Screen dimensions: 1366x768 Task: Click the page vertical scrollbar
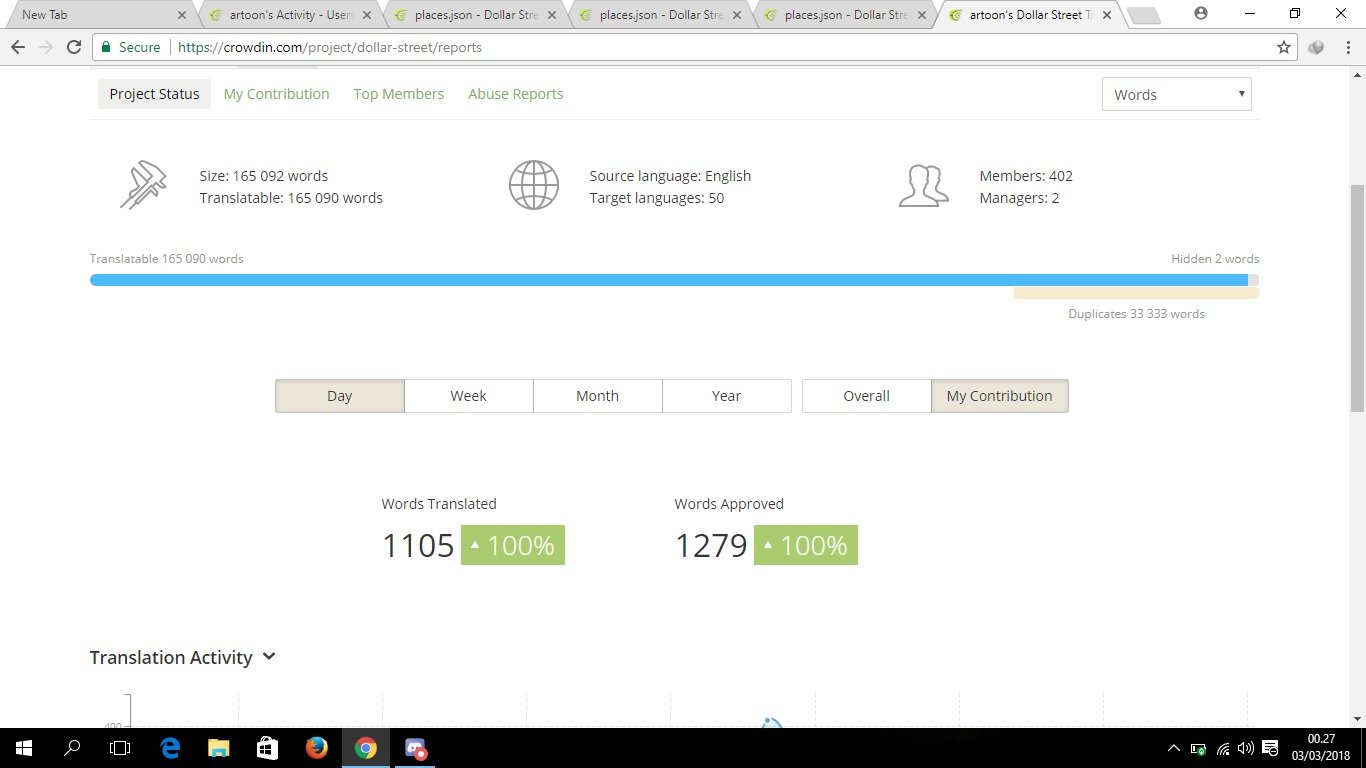pos(1357,298)
